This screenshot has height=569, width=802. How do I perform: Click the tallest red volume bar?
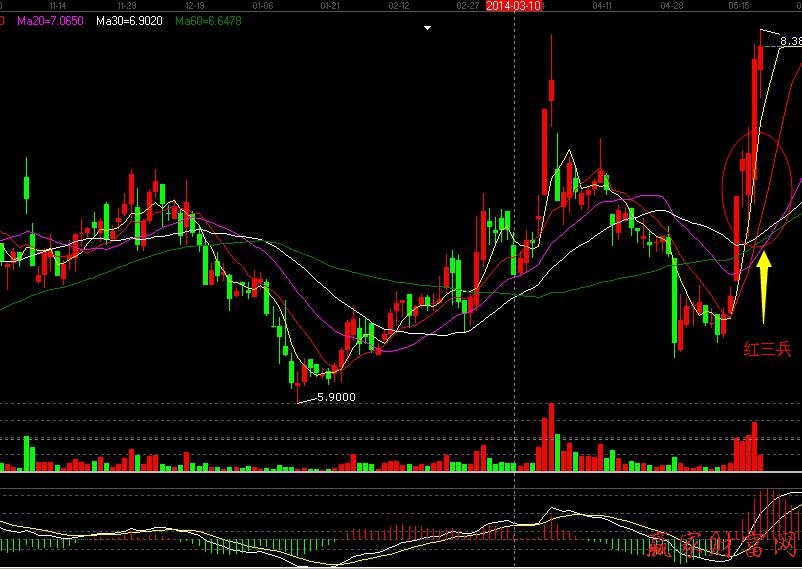point(549,437)
